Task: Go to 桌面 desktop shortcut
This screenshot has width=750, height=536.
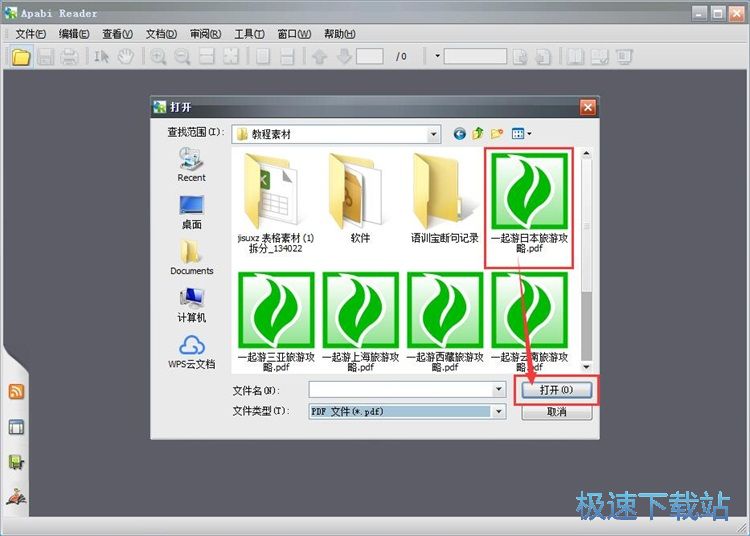Action: point(191,212)
